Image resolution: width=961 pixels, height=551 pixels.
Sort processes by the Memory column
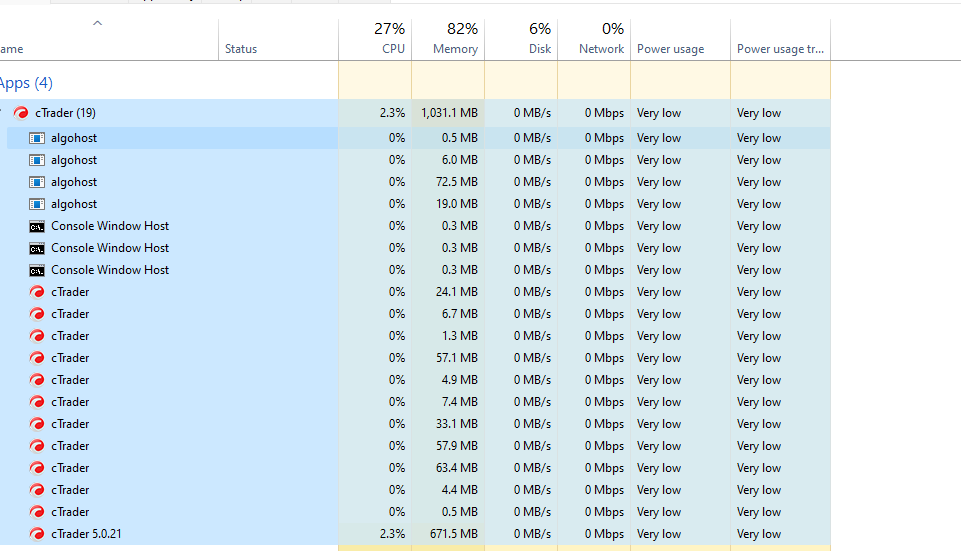pyautogui.click(x=448, y=40)
